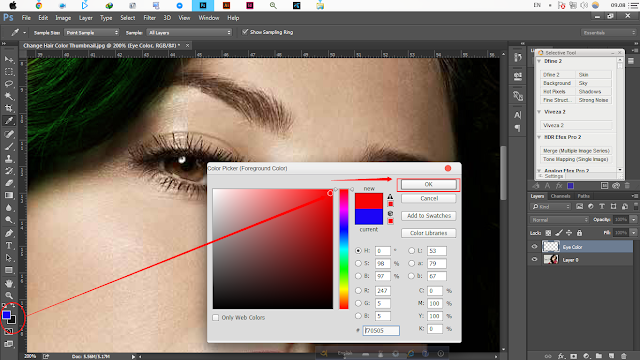Screen dimensions: 640x360
Task: Select the H hue radio button
Action: click(358, 251)
